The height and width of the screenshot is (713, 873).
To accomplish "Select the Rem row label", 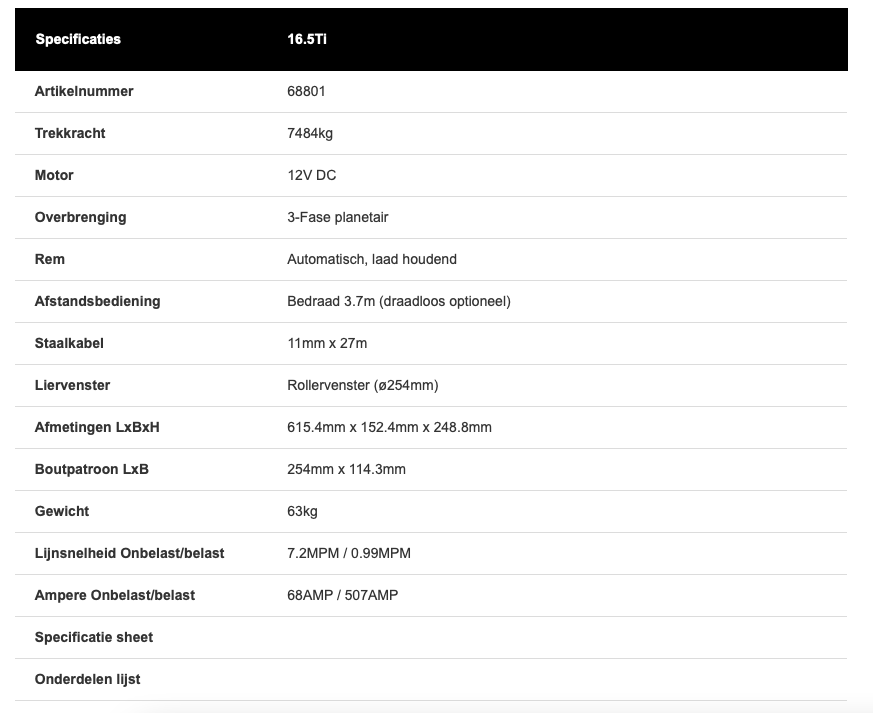I will [x=50, y=259].
